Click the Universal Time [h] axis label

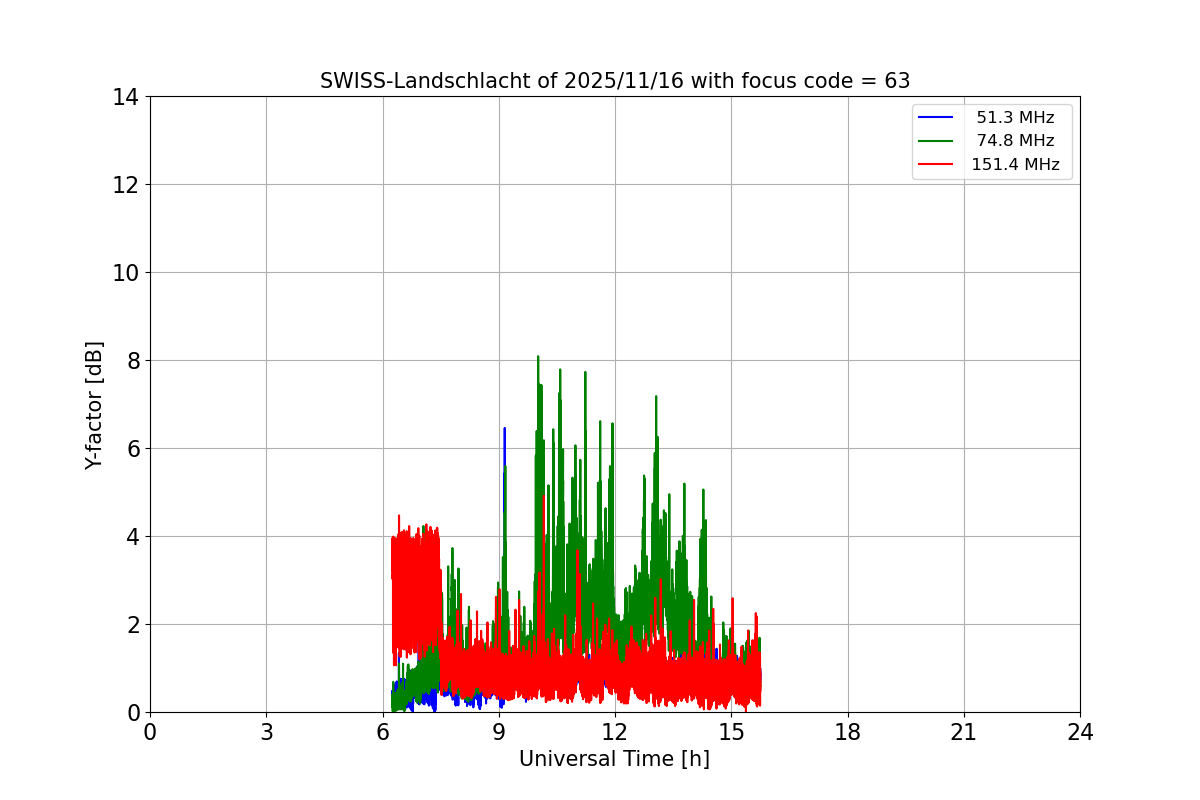click(x=614, y=759)
